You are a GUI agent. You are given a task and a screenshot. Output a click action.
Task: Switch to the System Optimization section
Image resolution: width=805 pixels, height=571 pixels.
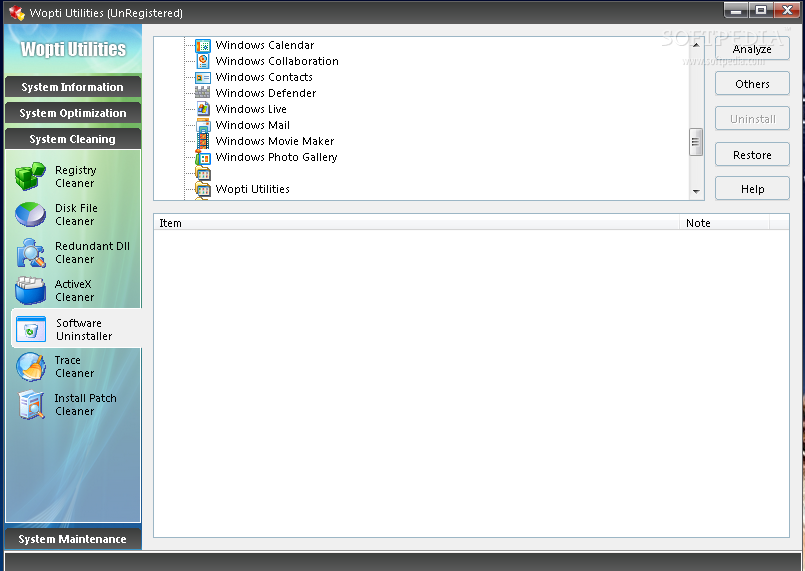72,113
